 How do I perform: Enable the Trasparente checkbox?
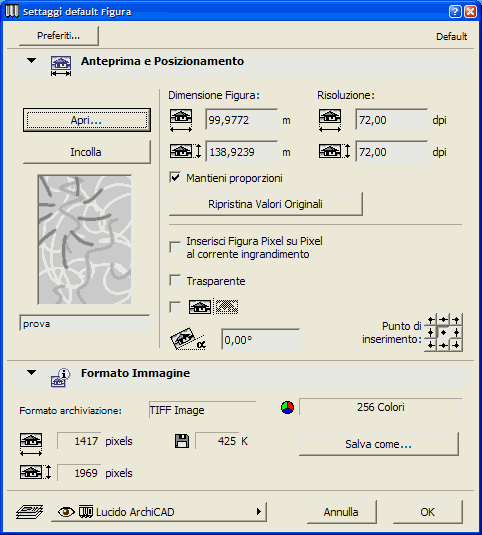pos(175,281)
